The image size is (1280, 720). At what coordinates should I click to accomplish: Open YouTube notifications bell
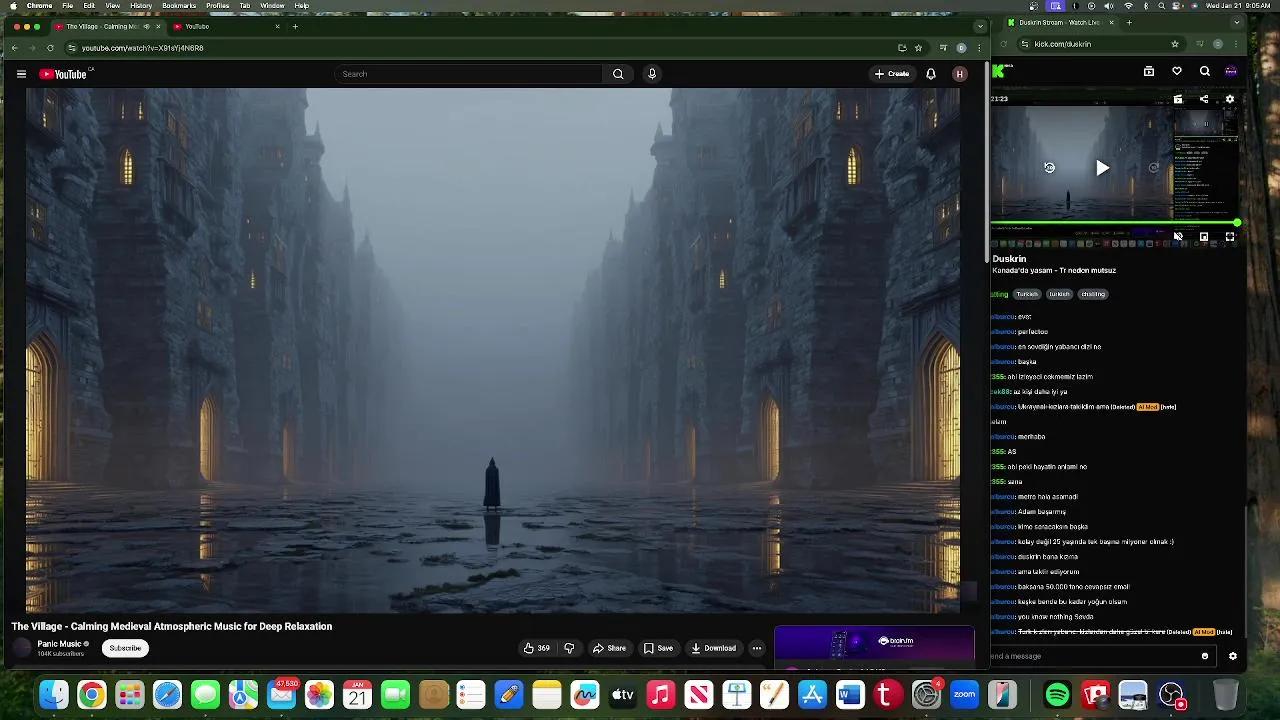coord(931,74)
